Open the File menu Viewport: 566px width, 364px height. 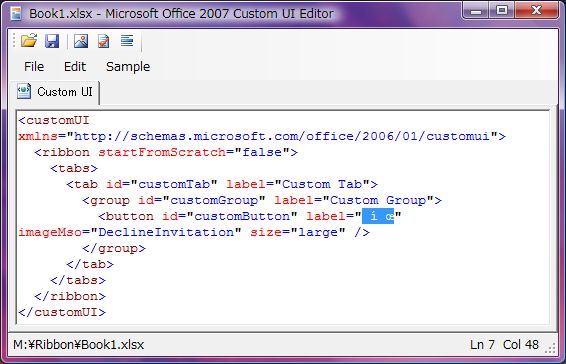pos(34,66)
